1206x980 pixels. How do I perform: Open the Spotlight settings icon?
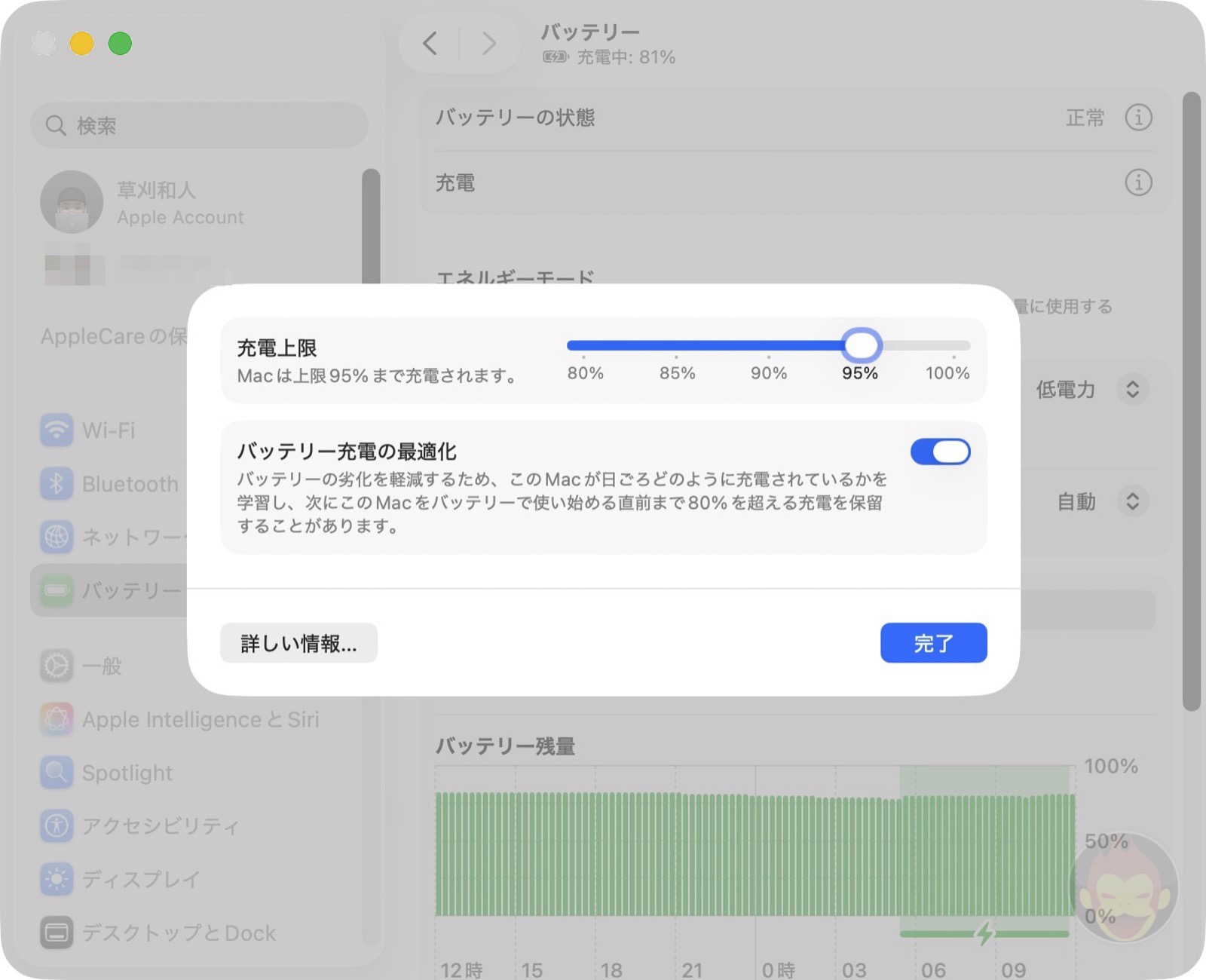click(57, 773)
